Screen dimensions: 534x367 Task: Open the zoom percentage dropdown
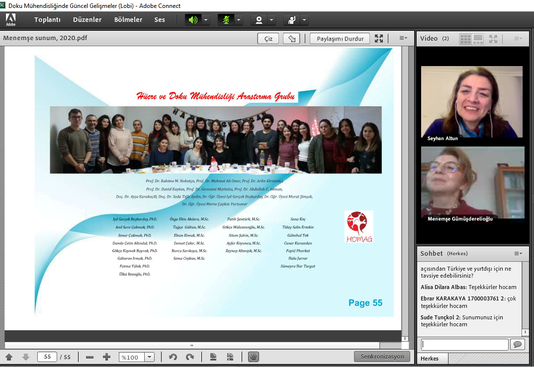click(x=150, y=357)
